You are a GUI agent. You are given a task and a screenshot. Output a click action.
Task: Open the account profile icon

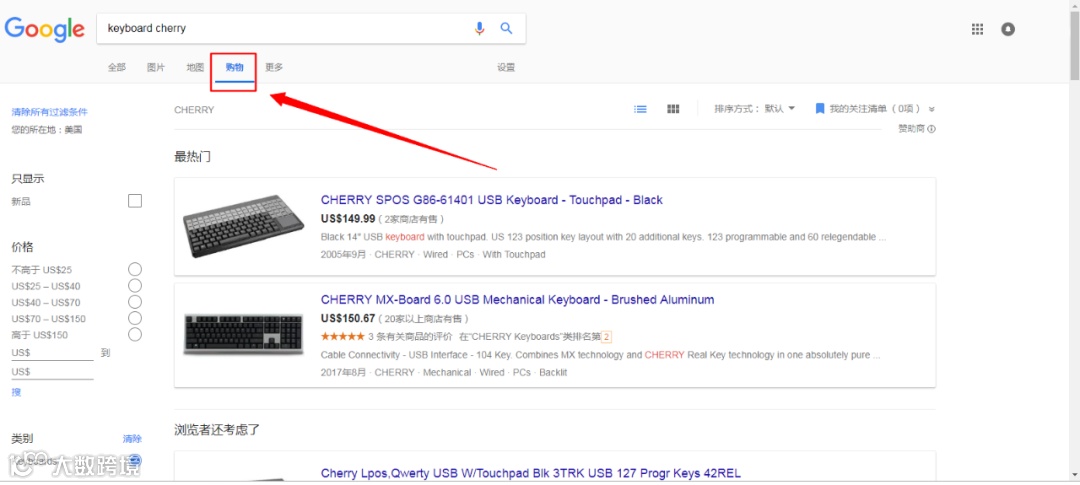pyautogui.click(x=1008, y=29)
